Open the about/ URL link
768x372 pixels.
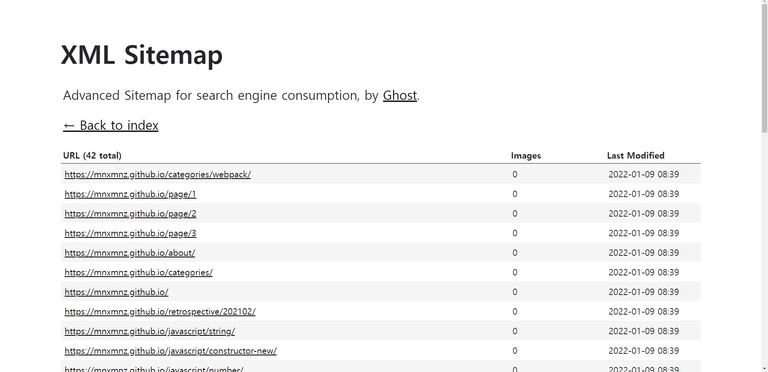130,253
